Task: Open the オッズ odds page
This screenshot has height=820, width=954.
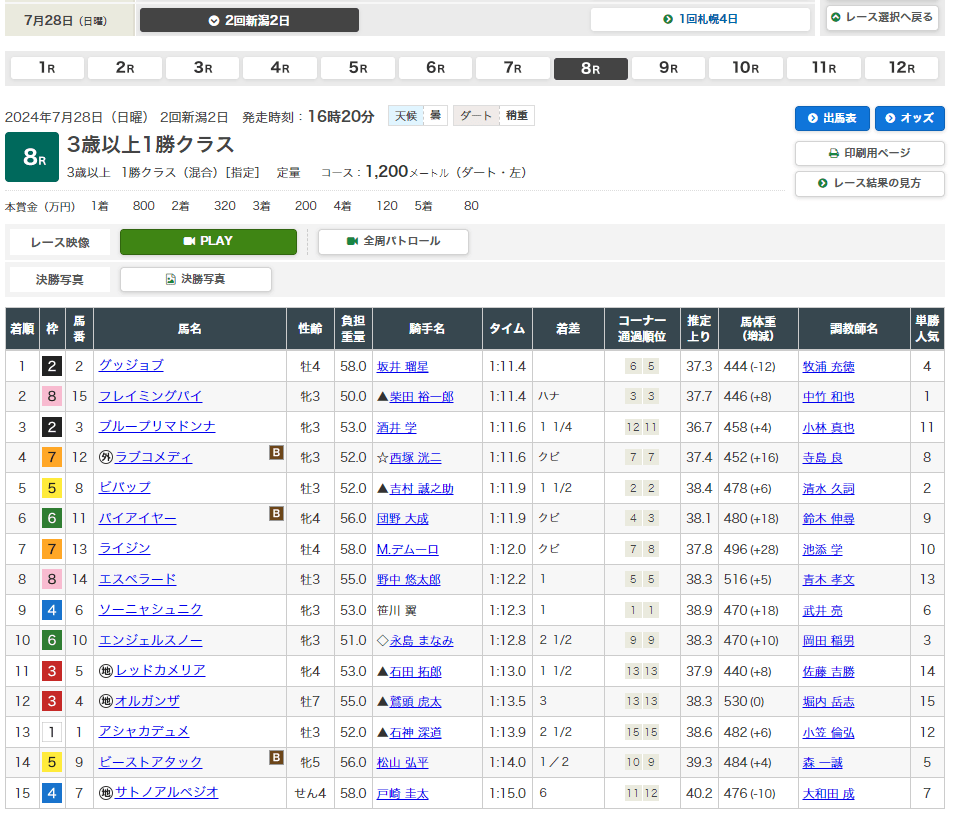Action: point(909,118)
